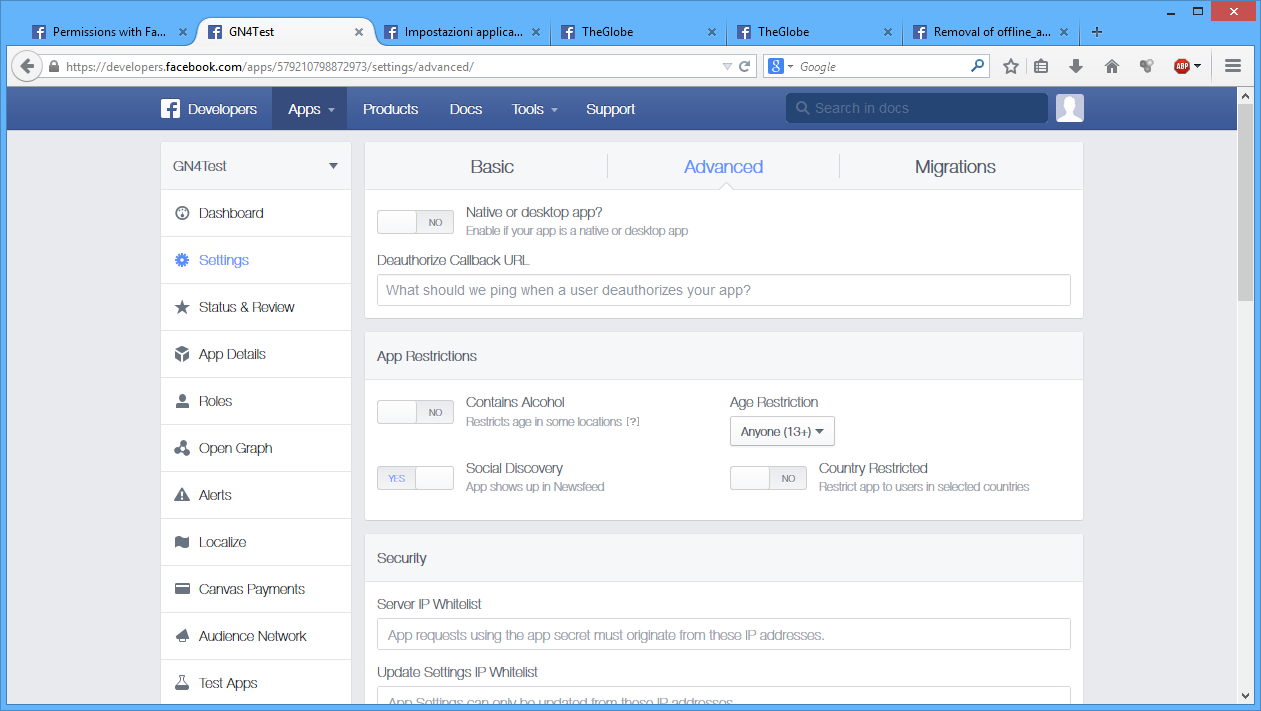1261x711 pixels.
Task: Click the Facebook logo in Developers header
Action: tap(170, 109)
